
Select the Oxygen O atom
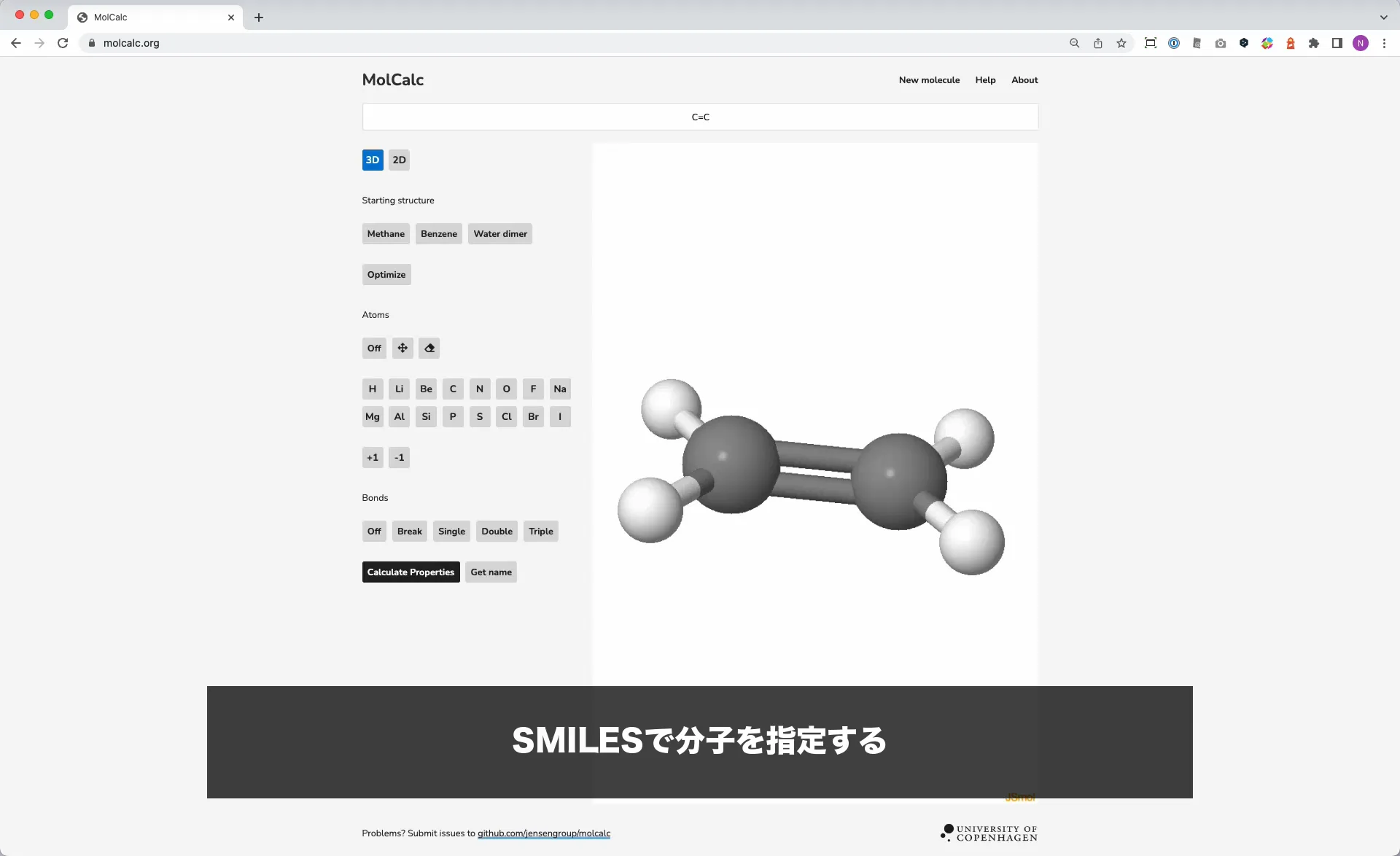pyautogui.click(x=507, y=389)
